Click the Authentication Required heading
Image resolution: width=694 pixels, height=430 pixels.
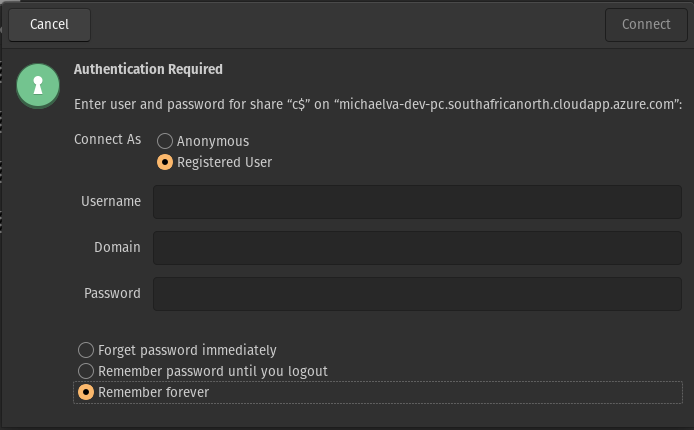(x=148, y=69)
